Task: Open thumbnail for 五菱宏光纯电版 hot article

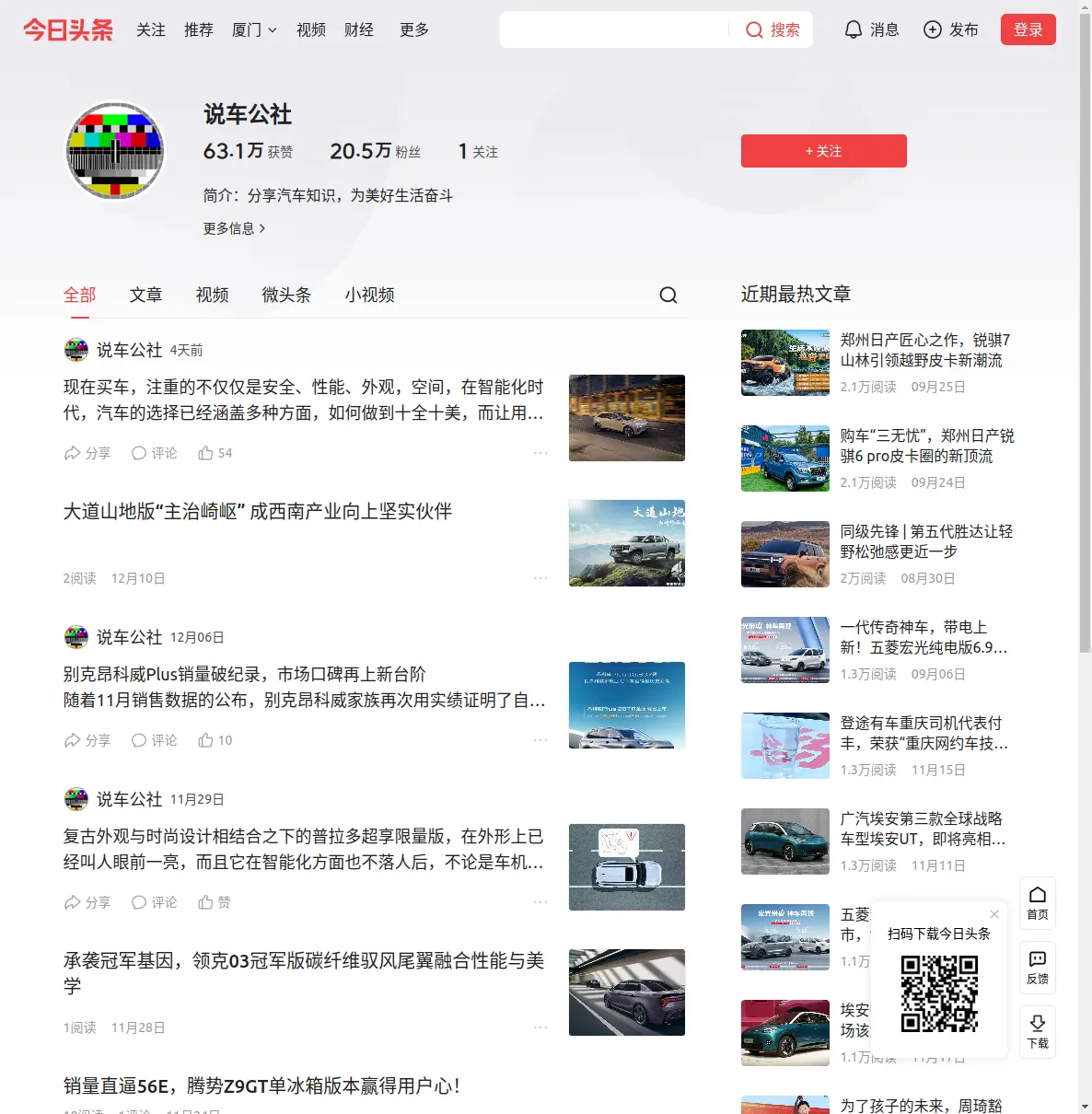Action: pyautogui.click(x=785, y=650)
